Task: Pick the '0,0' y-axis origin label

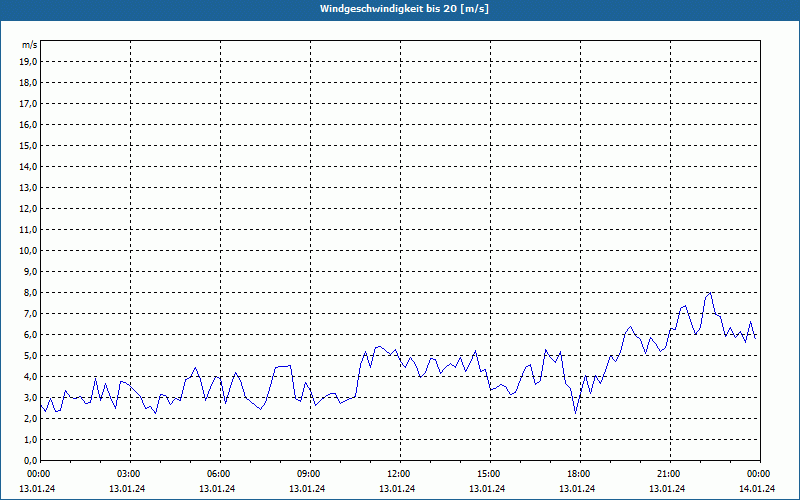Action: click(31, 460)
